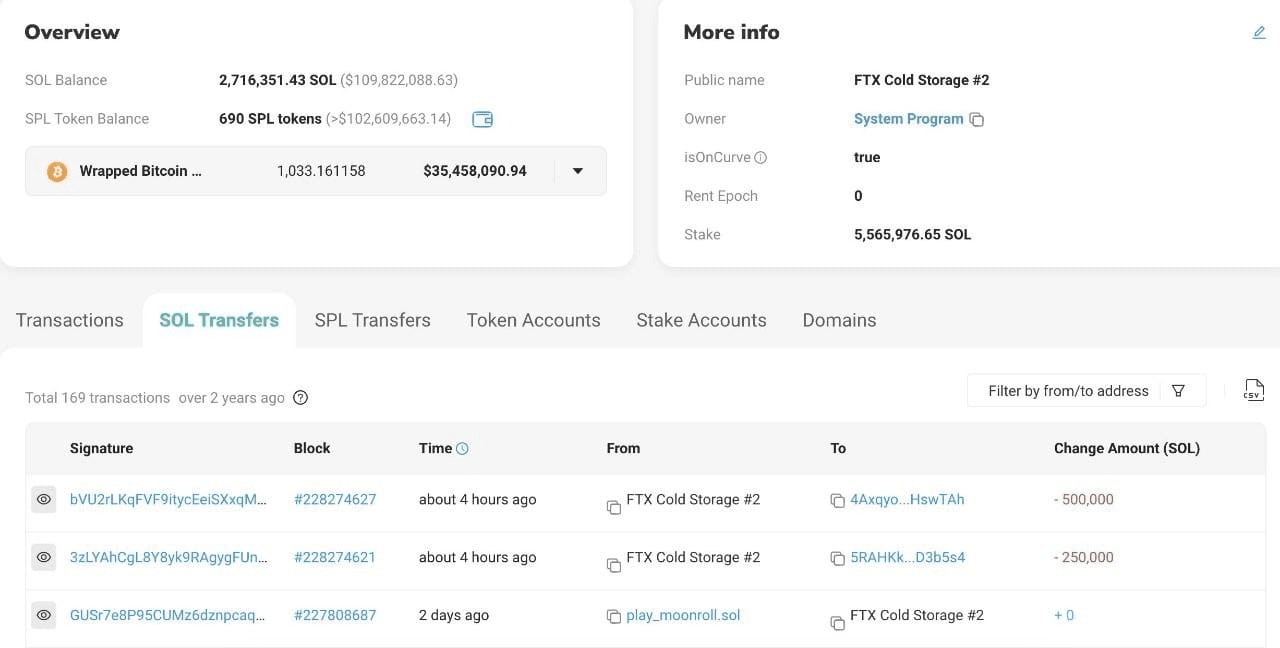Switch to the SPL Transfers tab
Viewport: 1280px width, 648px height.
point(372,320)
